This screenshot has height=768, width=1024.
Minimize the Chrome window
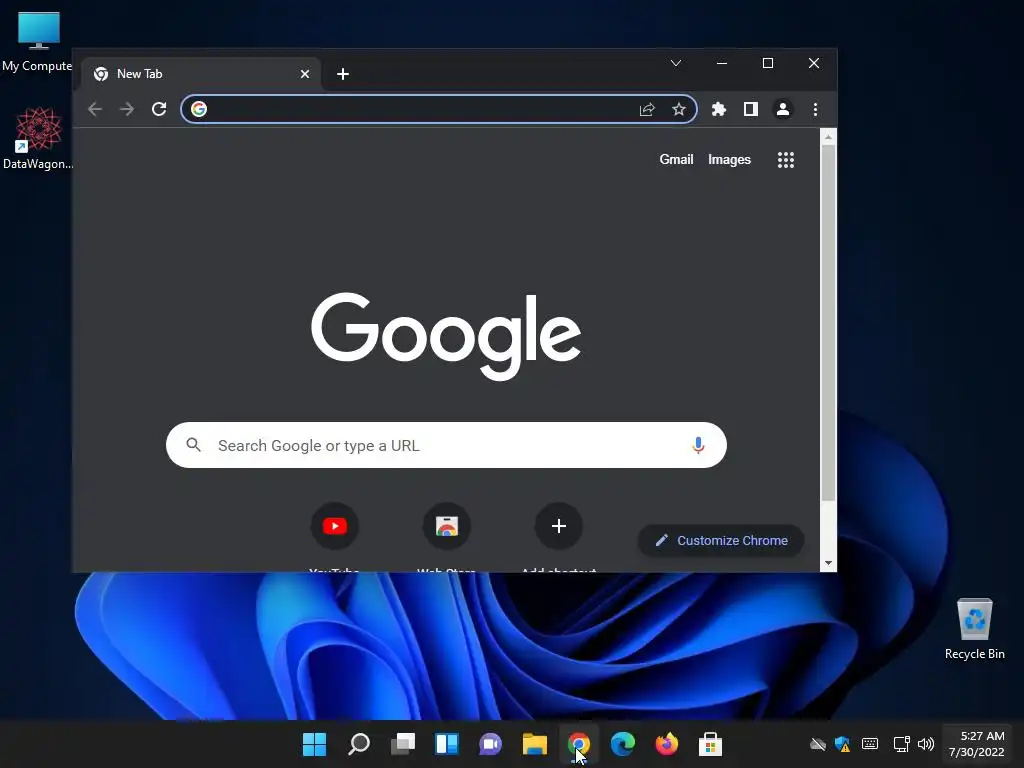(x=722, y=63)
